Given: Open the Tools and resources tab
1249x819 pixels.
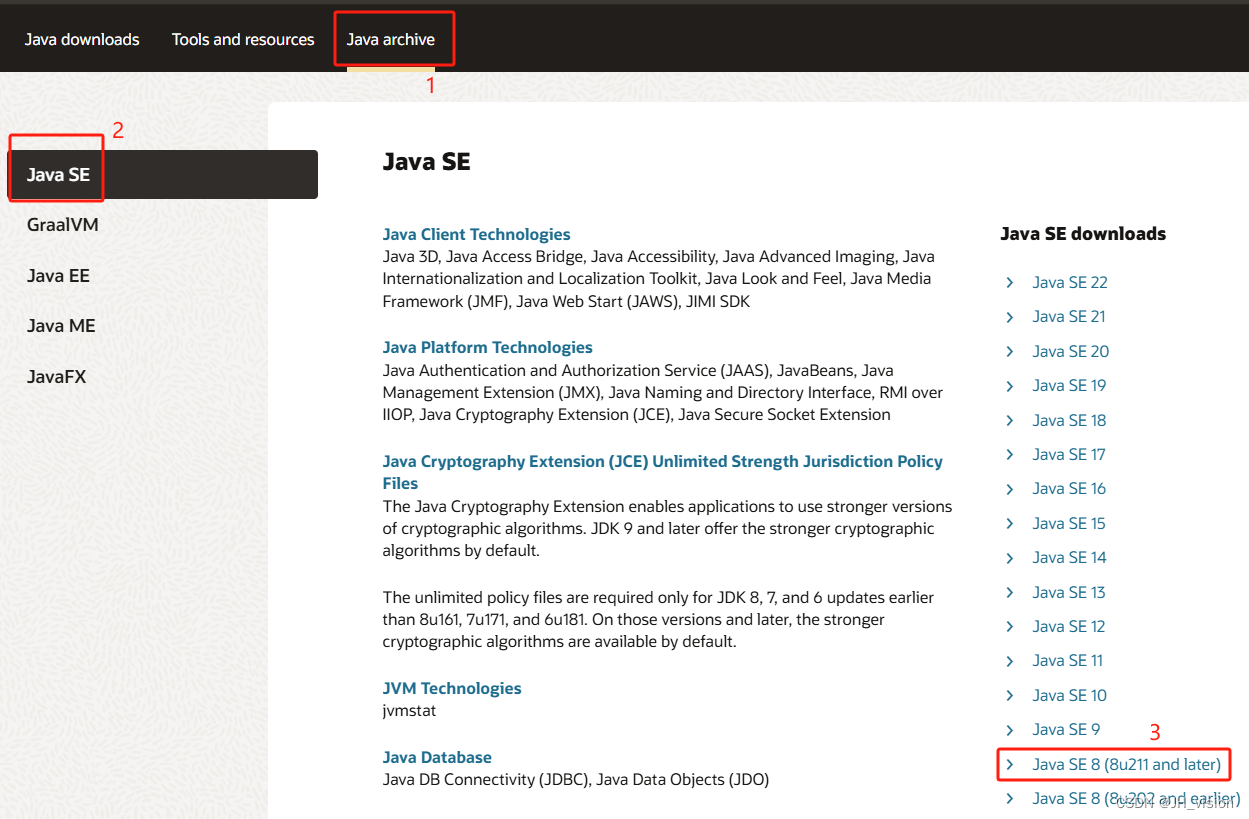Looking at the screenshot, I should pyautogui.click(x=243, y=40).
